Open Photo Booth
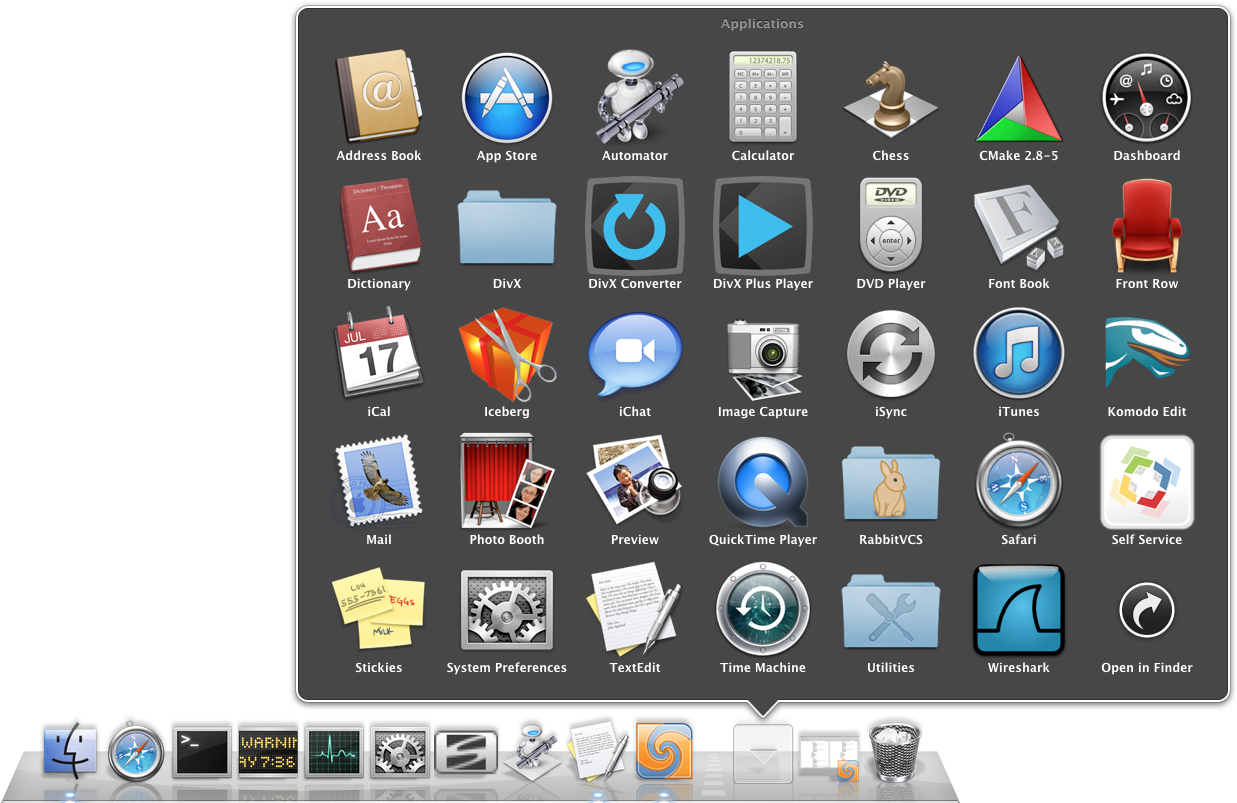 (x=507, y=481)
